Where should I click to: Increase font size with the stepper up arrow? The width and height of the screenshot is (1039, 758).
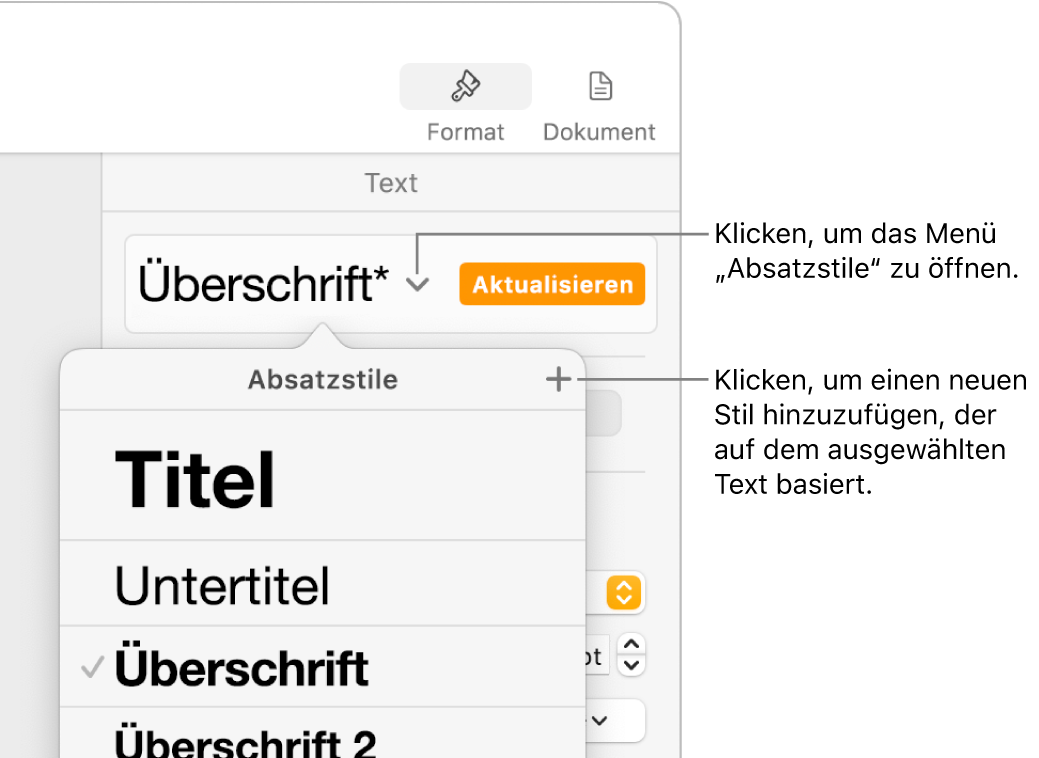click(x=631, y=644)
